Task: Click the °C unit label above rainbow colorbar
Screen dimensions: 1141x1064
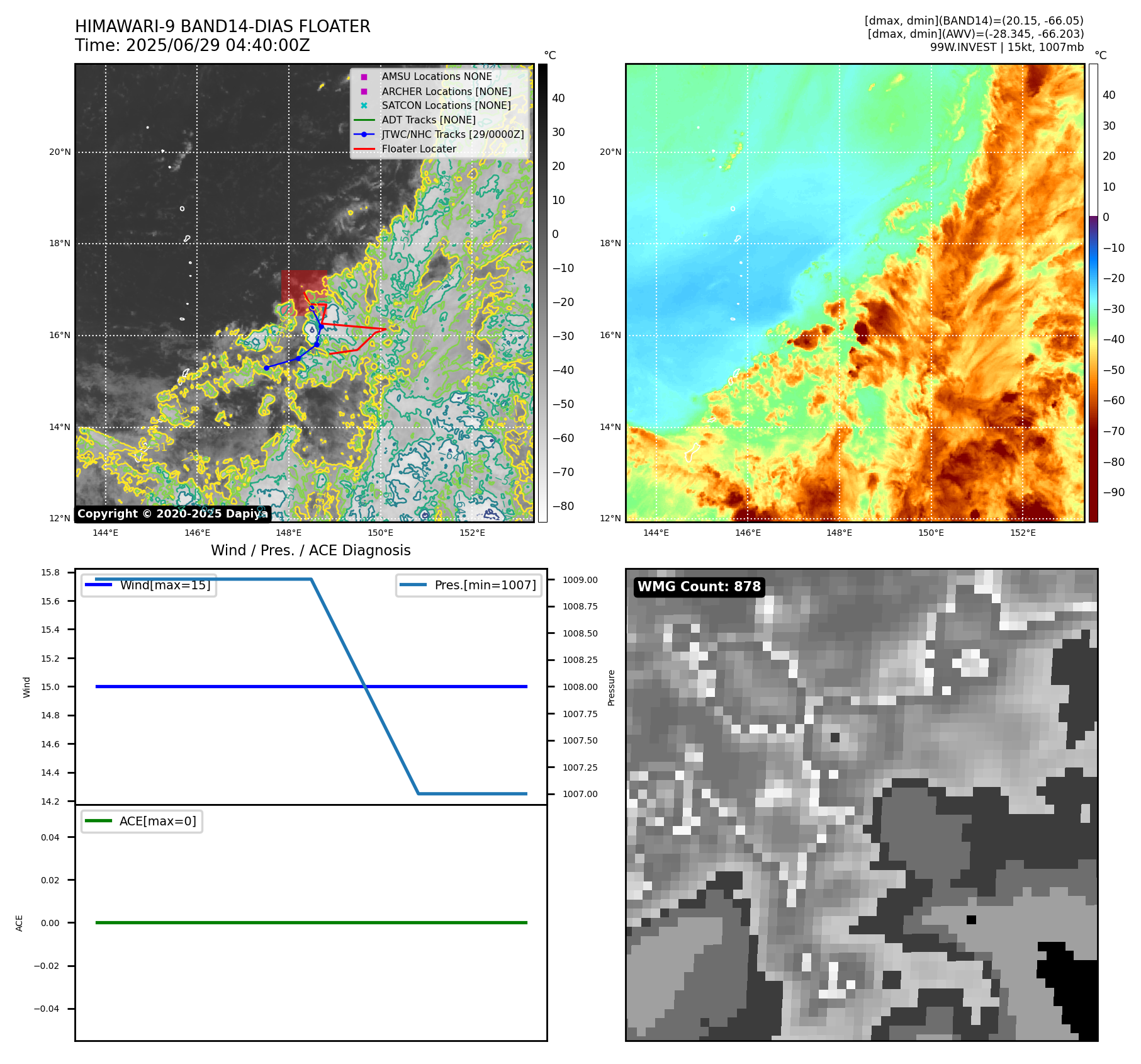Action: coord(1101,55)
